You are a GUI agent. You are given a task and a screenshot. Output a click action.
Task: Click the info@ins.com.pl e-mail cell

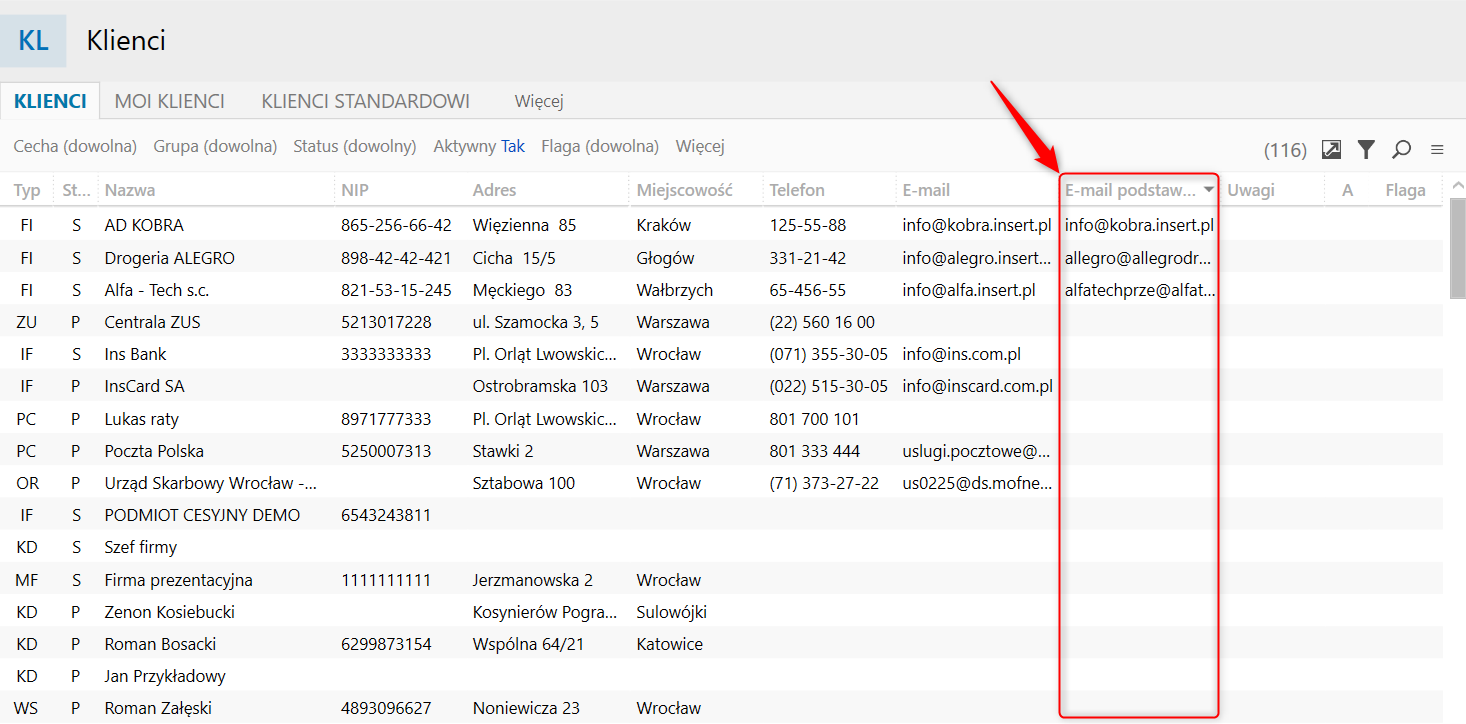(x=961, y=354)
